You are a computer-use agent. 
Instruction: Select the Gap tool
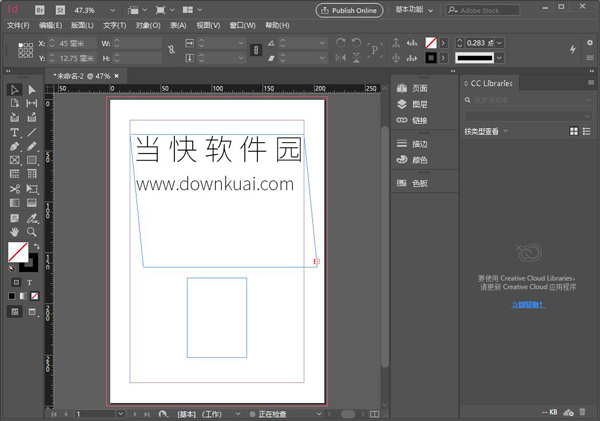pyautogui.click(x=32, y=103)
